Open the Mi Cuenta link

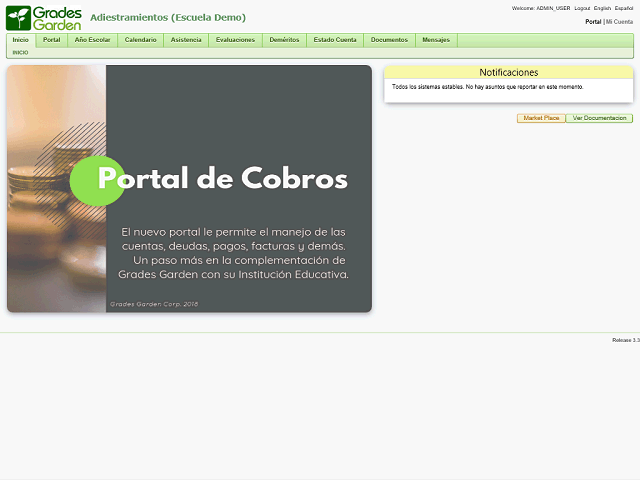tap(619, 21)
